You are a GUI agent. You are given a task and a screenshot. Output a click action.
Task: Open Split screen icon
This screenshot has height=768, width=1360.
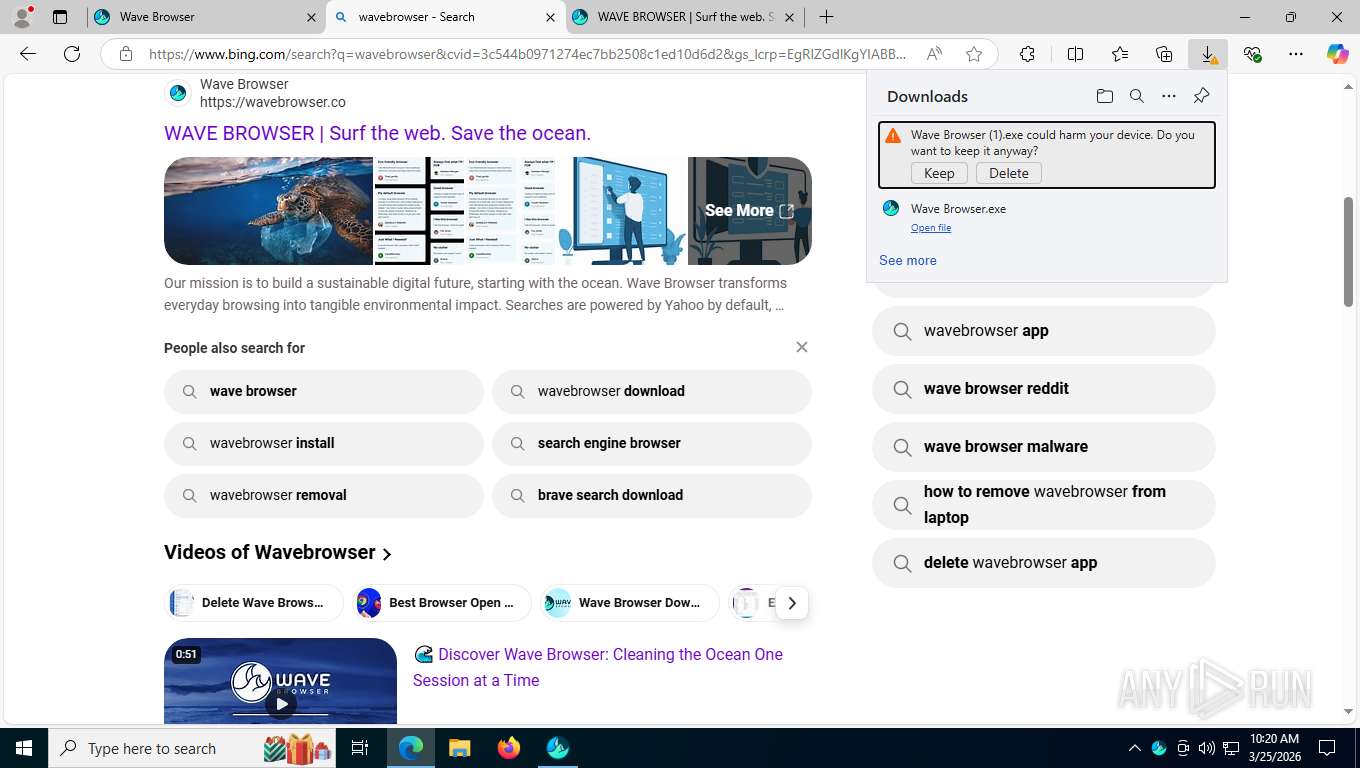1075,54
